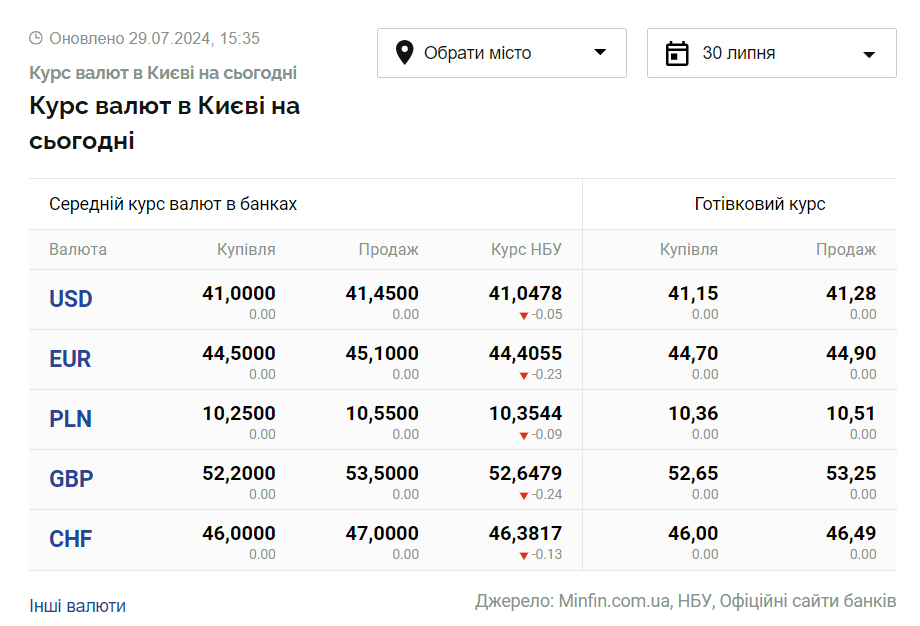Click the Інші валюти link

pos(77,605)
